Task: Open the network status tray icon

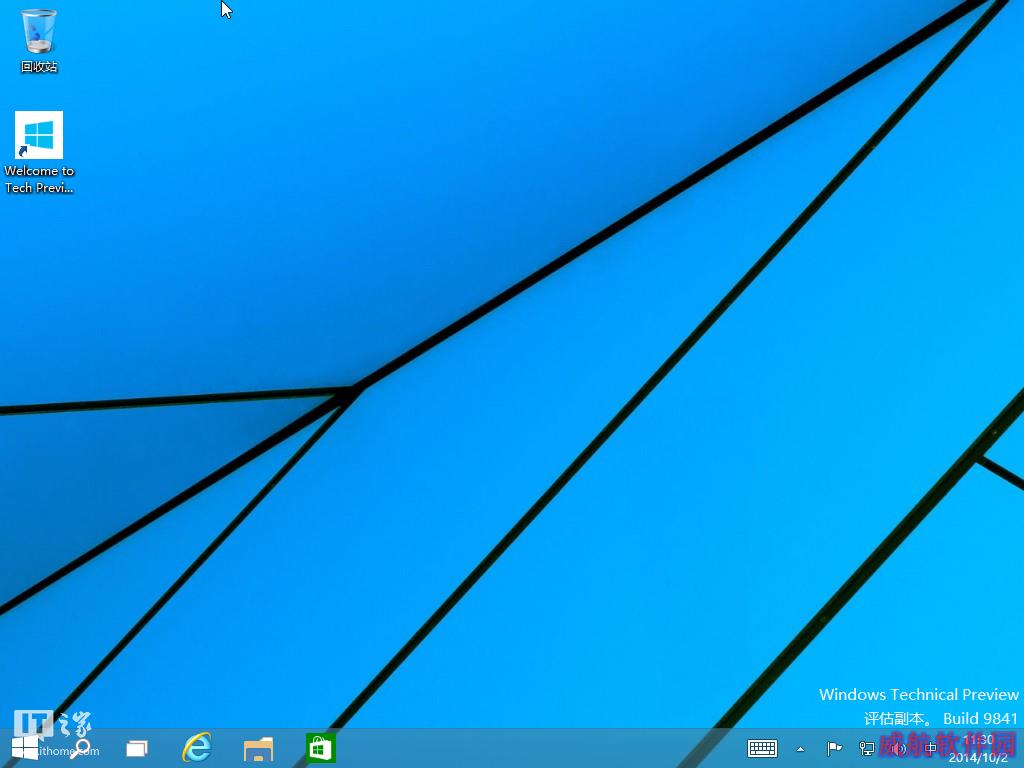Action: point(867,748)
